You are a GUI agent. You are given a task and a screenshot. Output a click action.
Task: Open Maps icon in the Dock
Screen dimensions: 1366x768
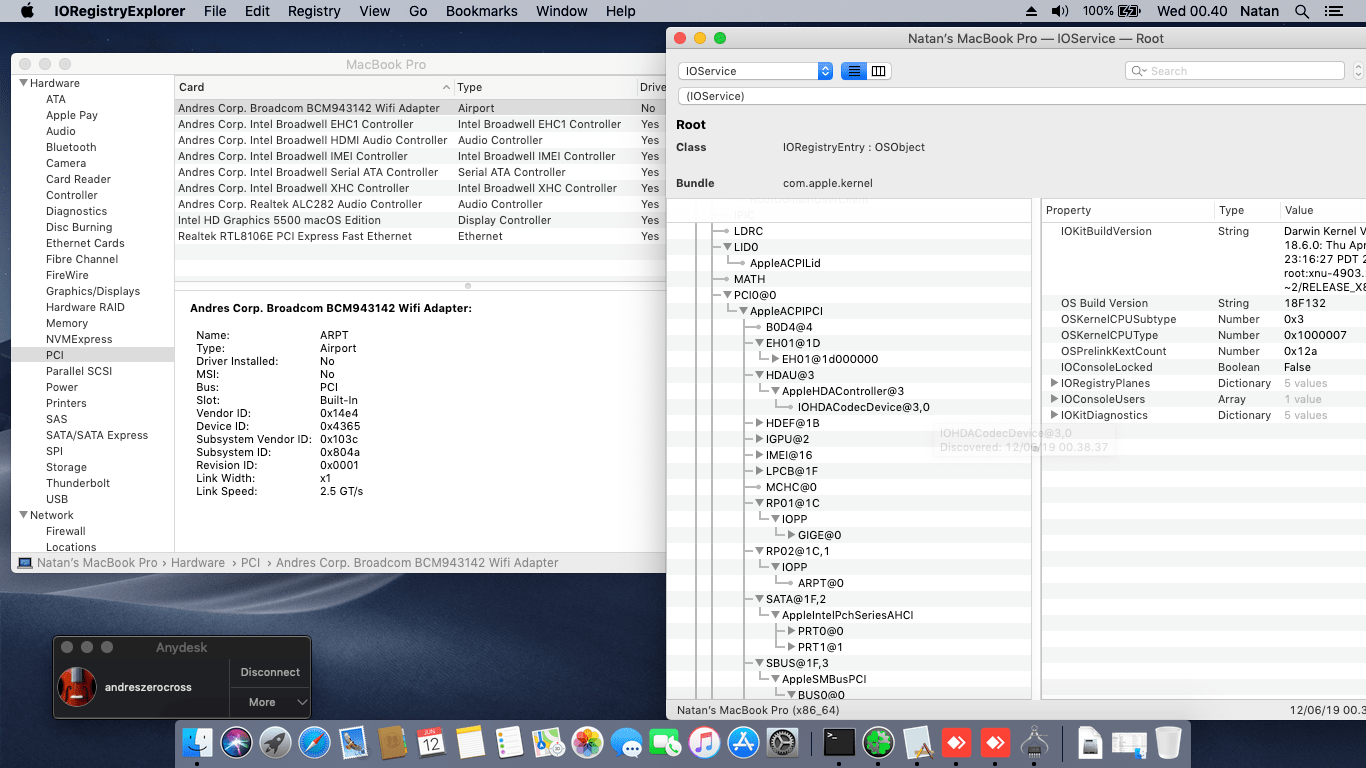click(x=548, y=742)
